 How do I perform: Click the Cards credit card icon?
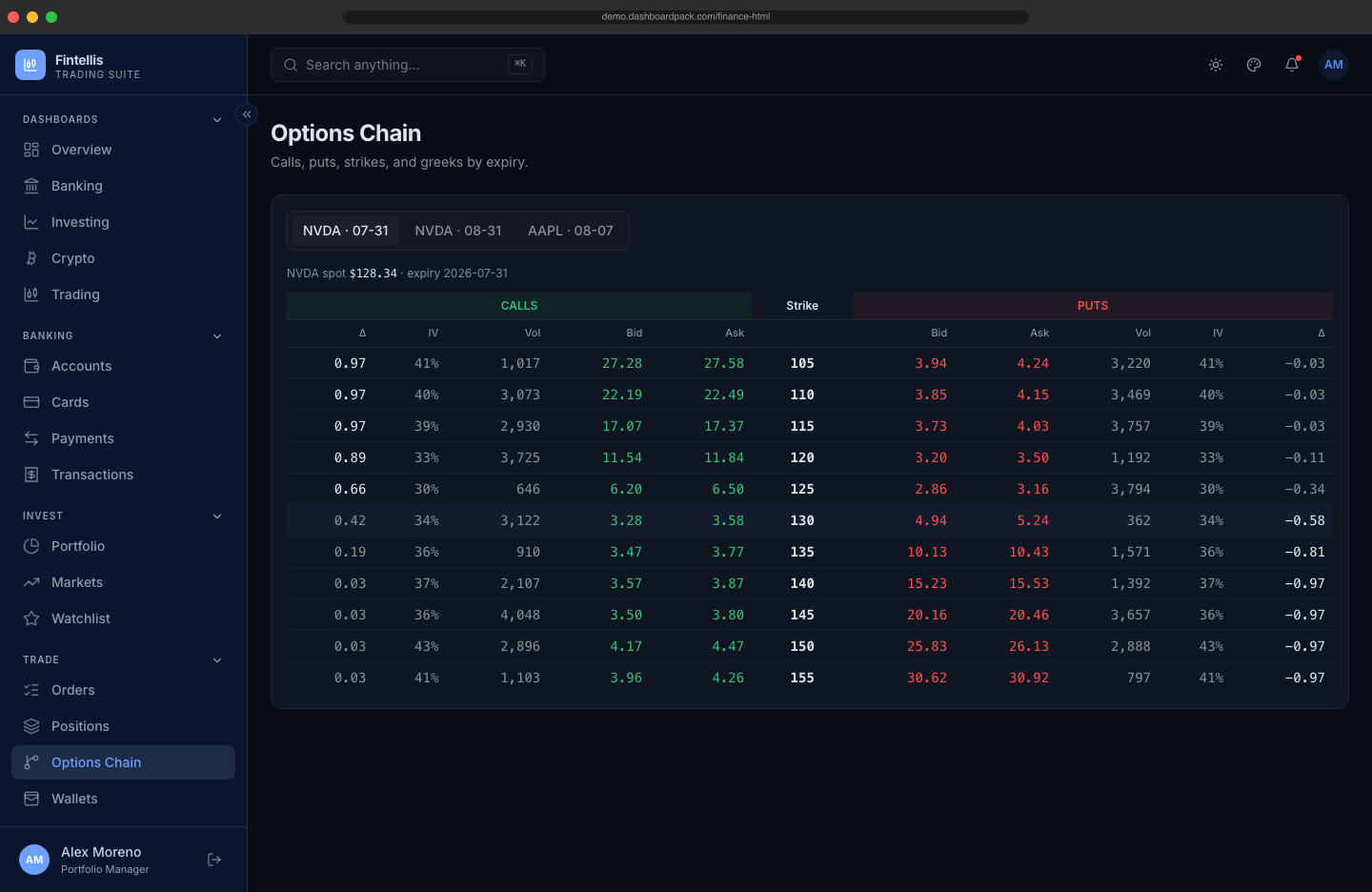(31, 402)
